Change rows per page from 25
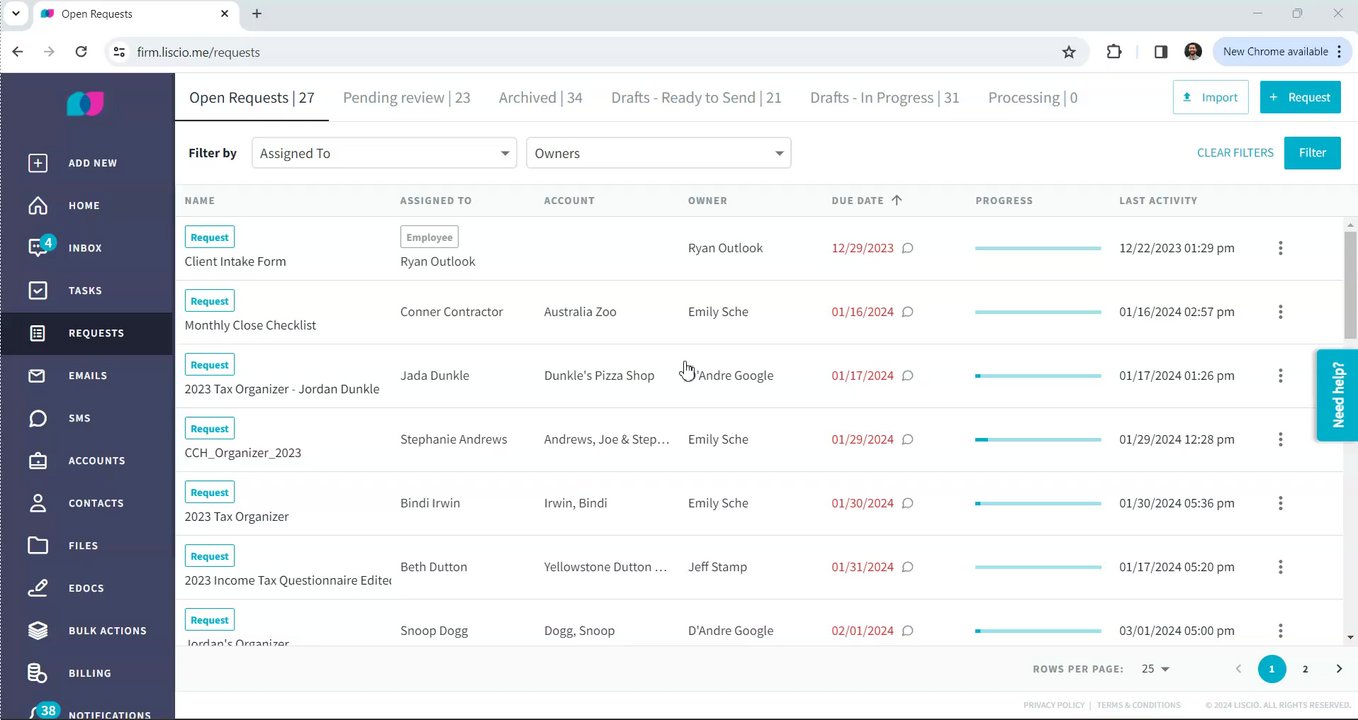The height and width of the screenshot is (720, 1358). point(1155,669)
